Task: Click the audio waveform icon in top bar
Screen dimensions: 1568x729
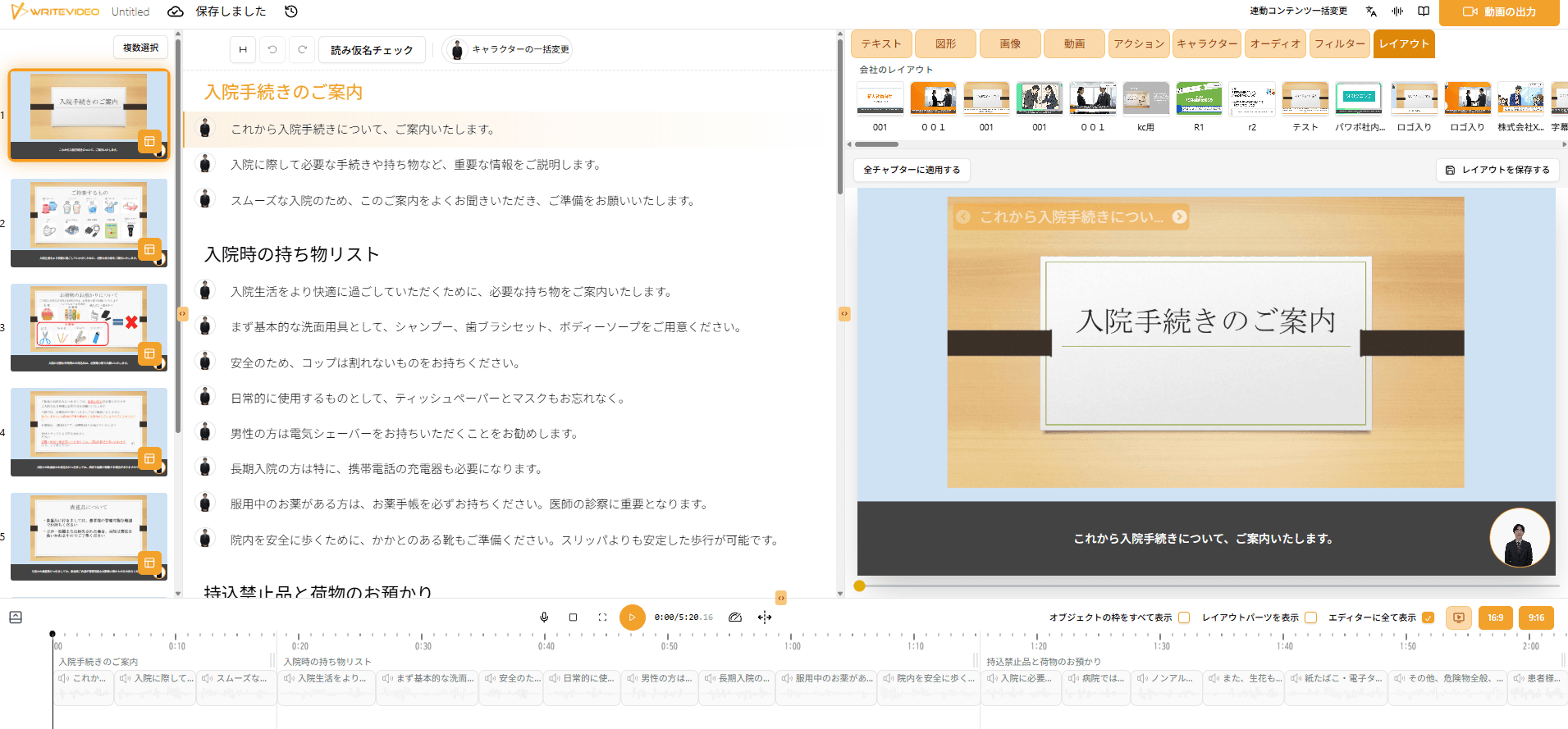Action: pos(1397,11)
